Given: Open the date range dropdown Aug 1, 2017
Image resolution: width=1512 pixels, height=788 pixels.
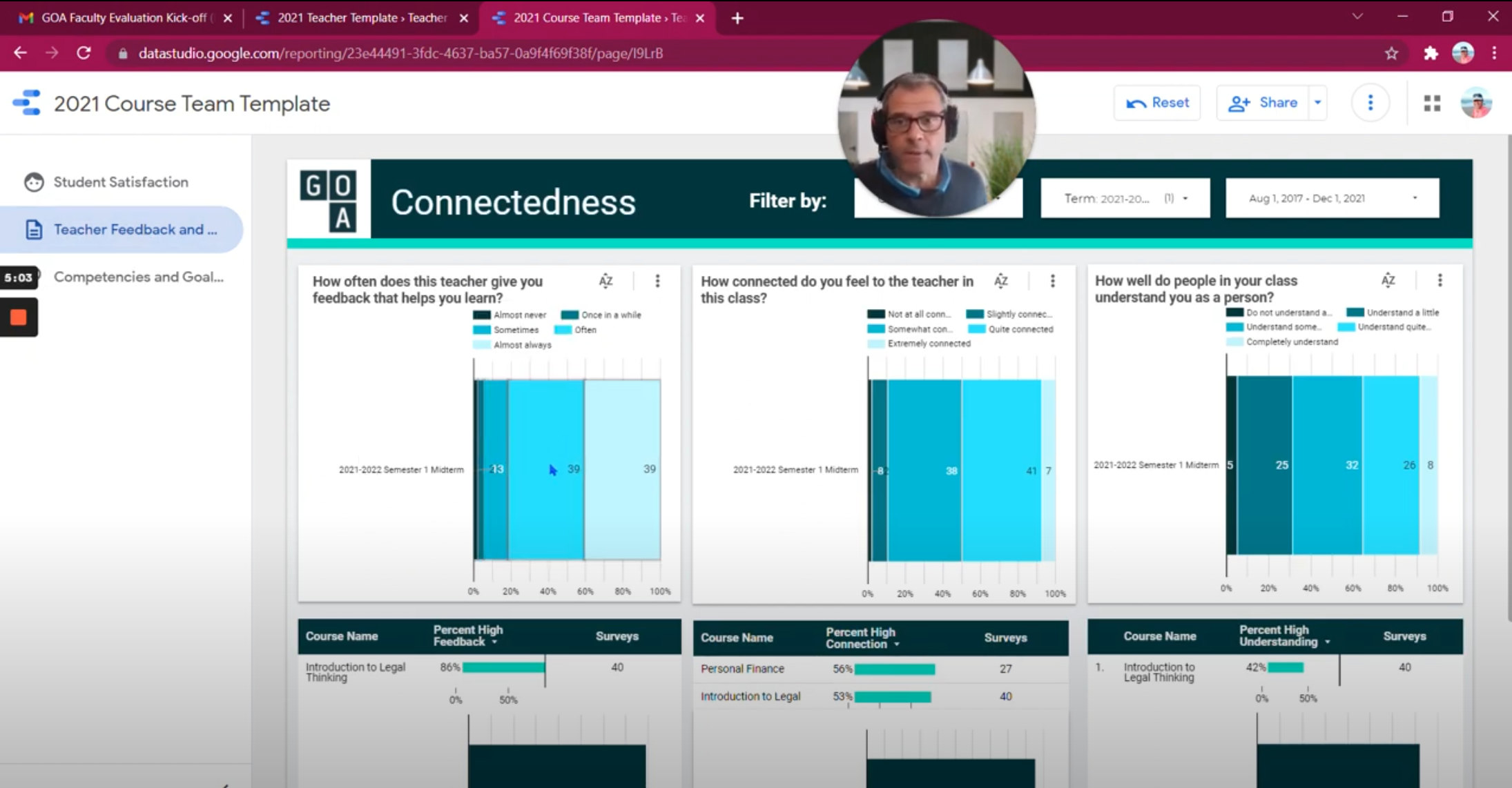Looking at the screenshot, I should (1332, 199).
